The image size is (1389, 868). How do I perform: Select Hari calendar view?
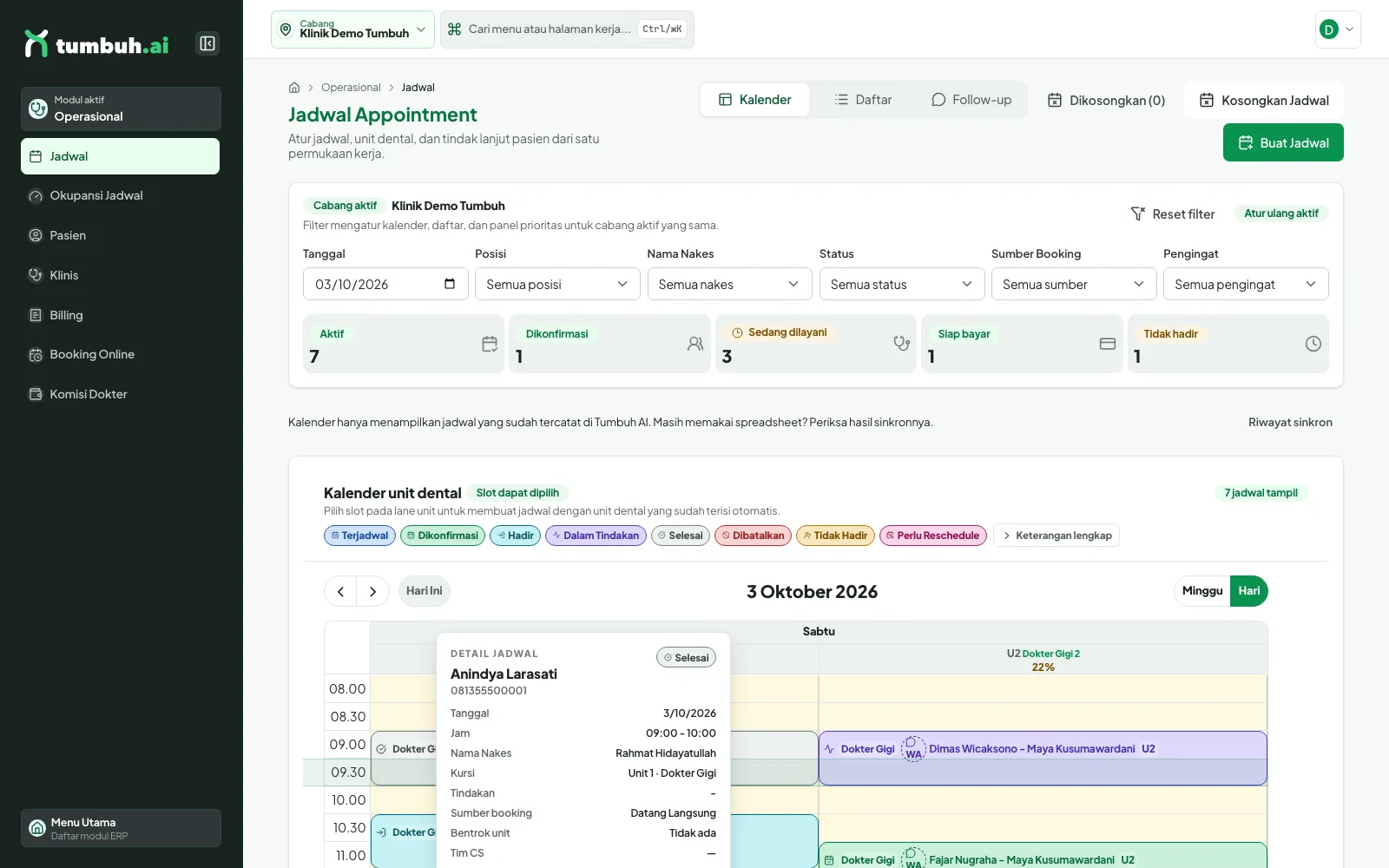click(x=1249, y=591)
